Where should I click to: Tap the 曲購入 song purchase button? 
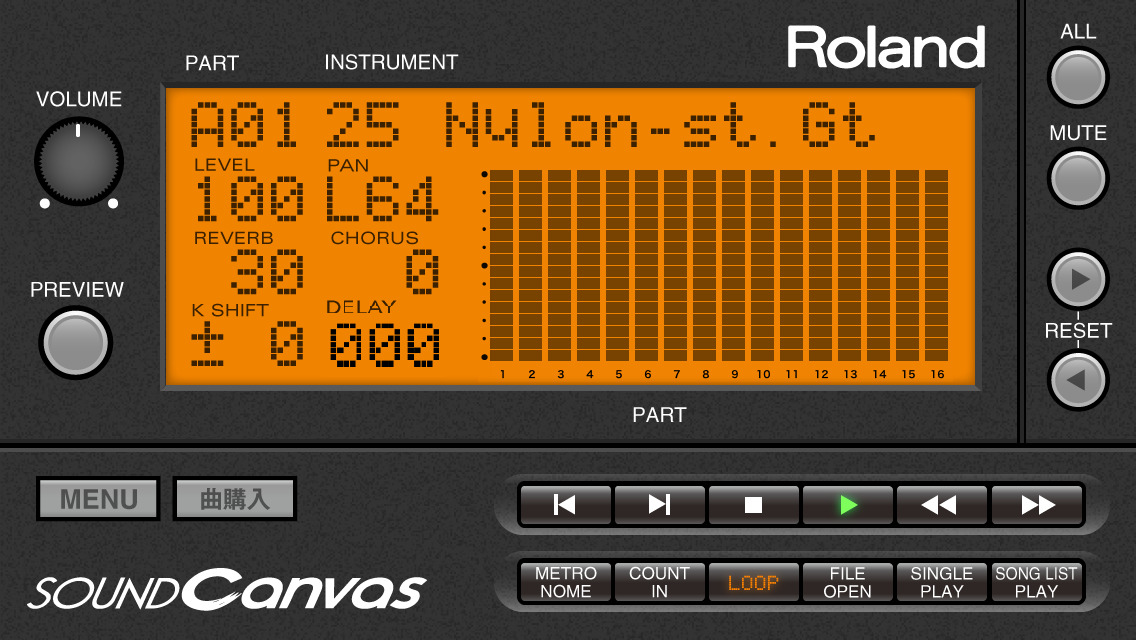point(235,499)
